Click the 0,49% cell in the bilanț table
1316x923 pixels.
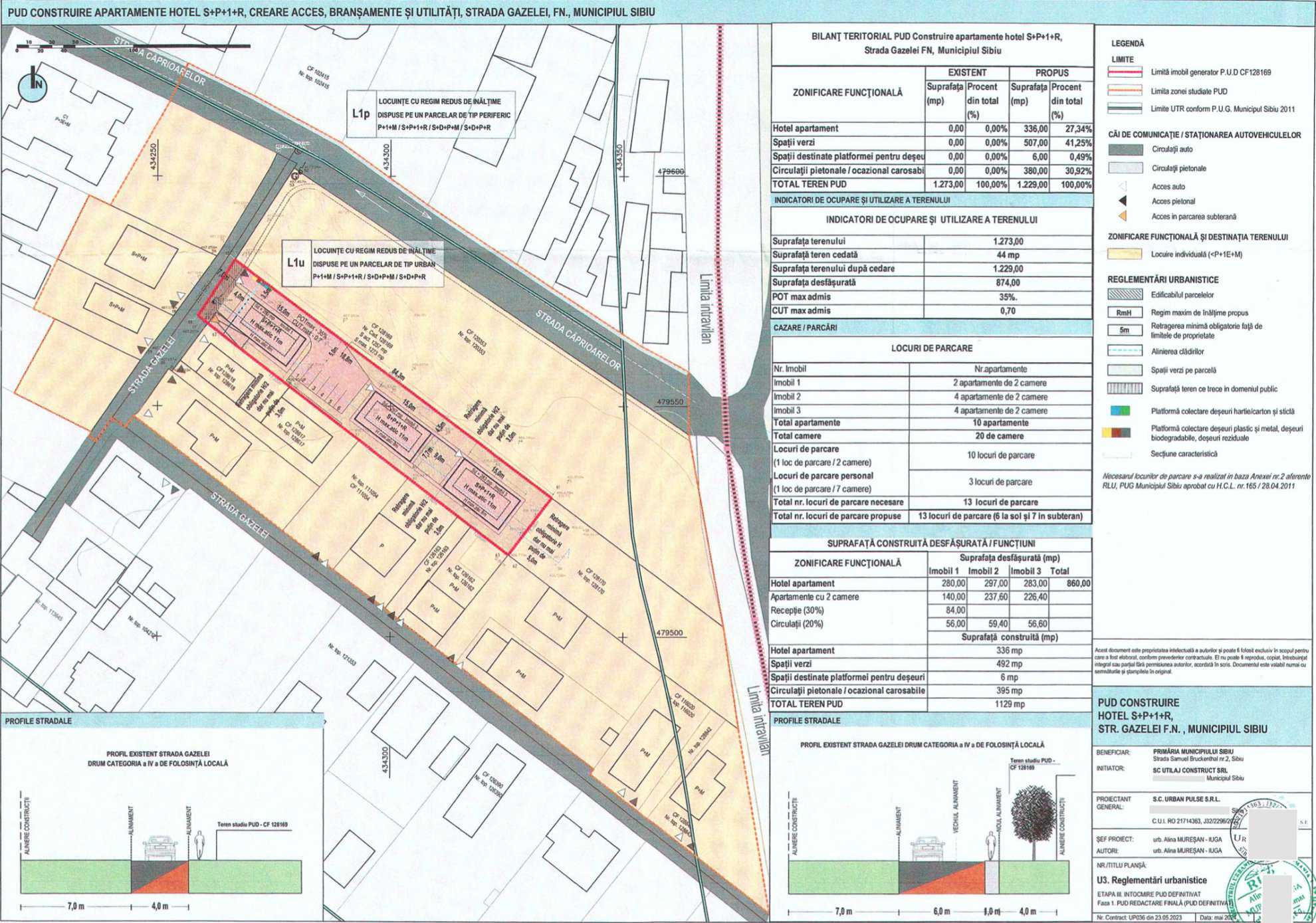(x=1071, y=157)
